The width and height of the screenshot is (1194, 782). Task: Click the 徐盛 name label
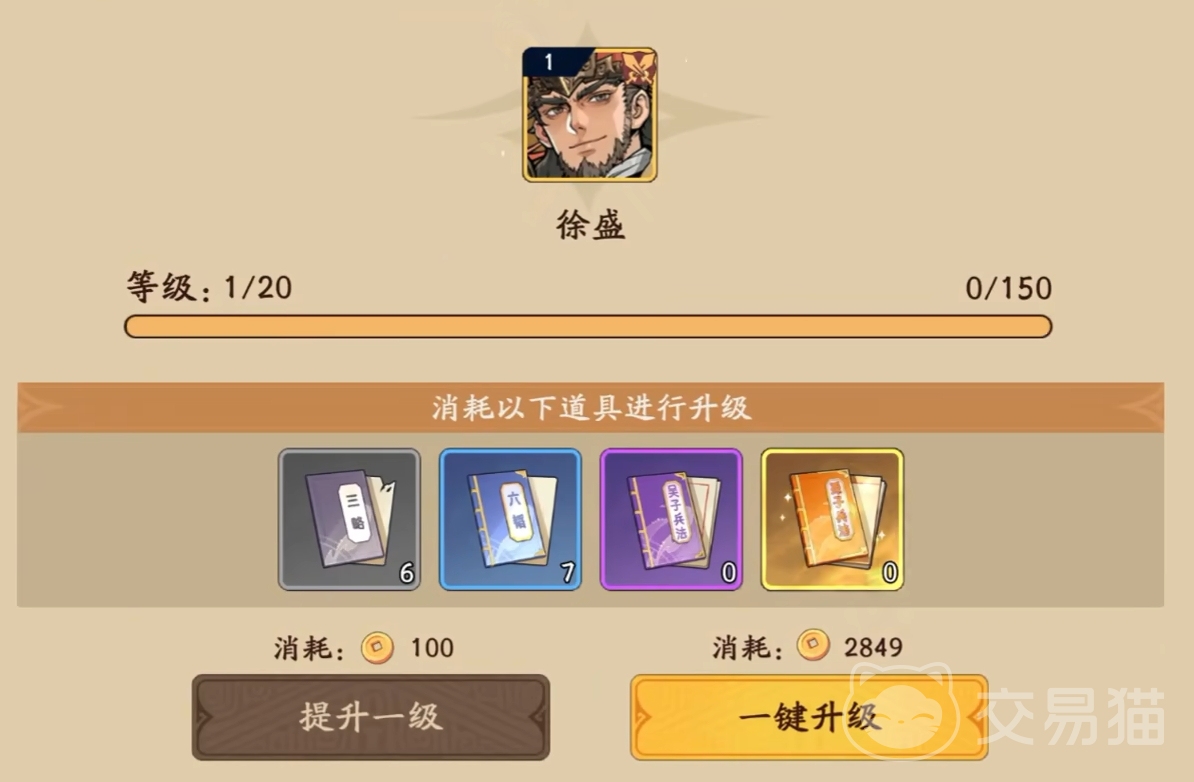click(590, 225)
